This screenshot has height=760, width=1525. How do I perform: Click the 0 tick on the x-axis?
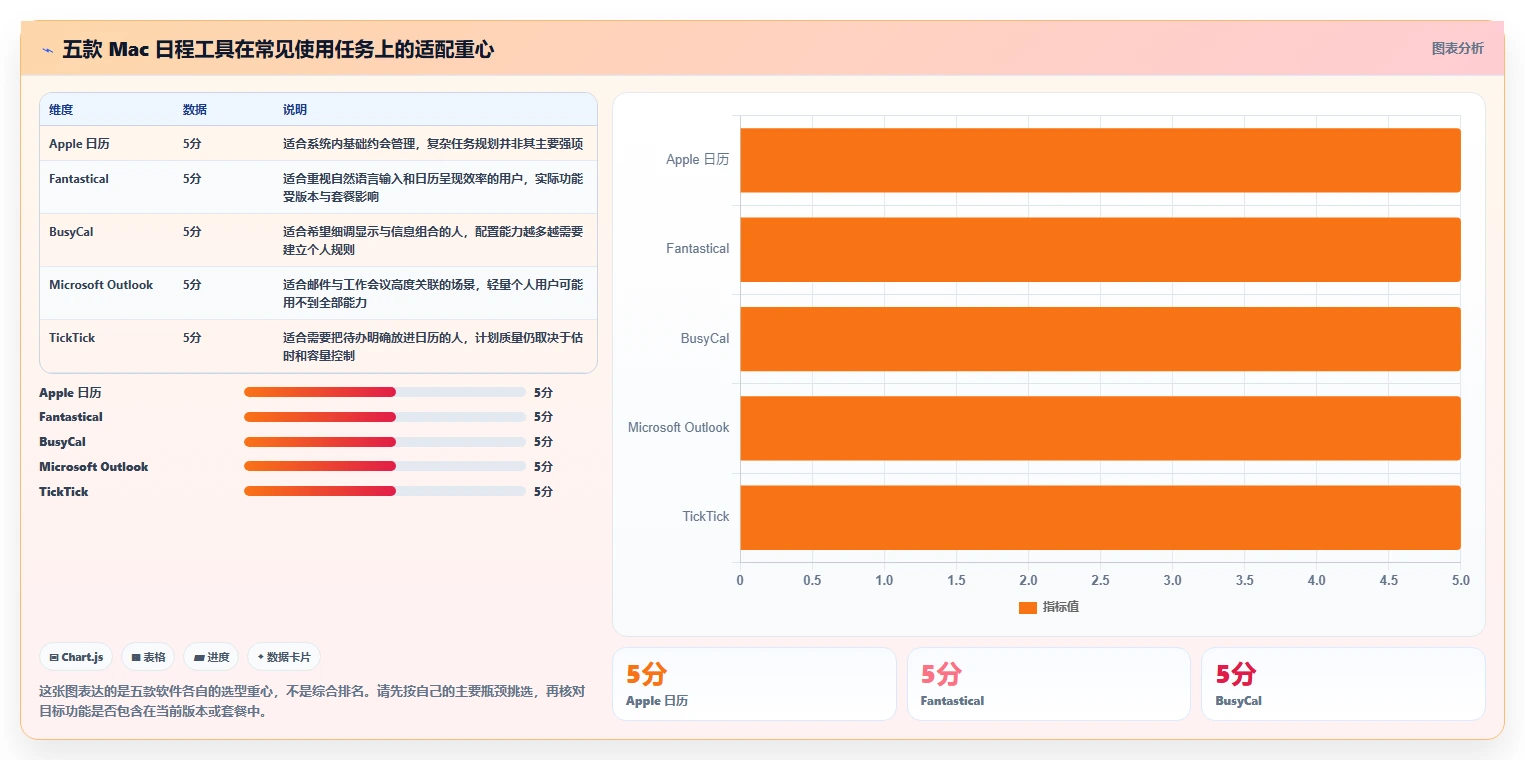[740, 580]
